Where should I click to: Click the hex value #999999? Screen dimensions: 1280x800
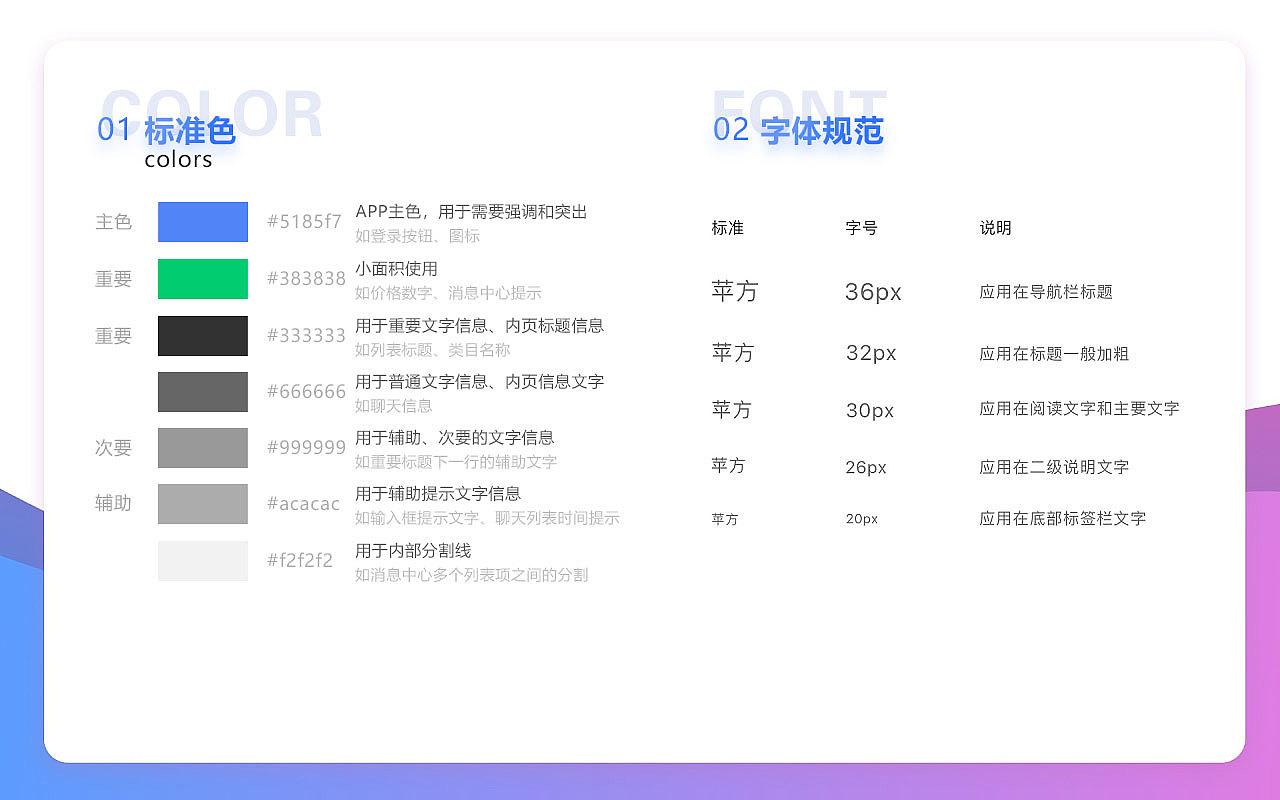306,448
